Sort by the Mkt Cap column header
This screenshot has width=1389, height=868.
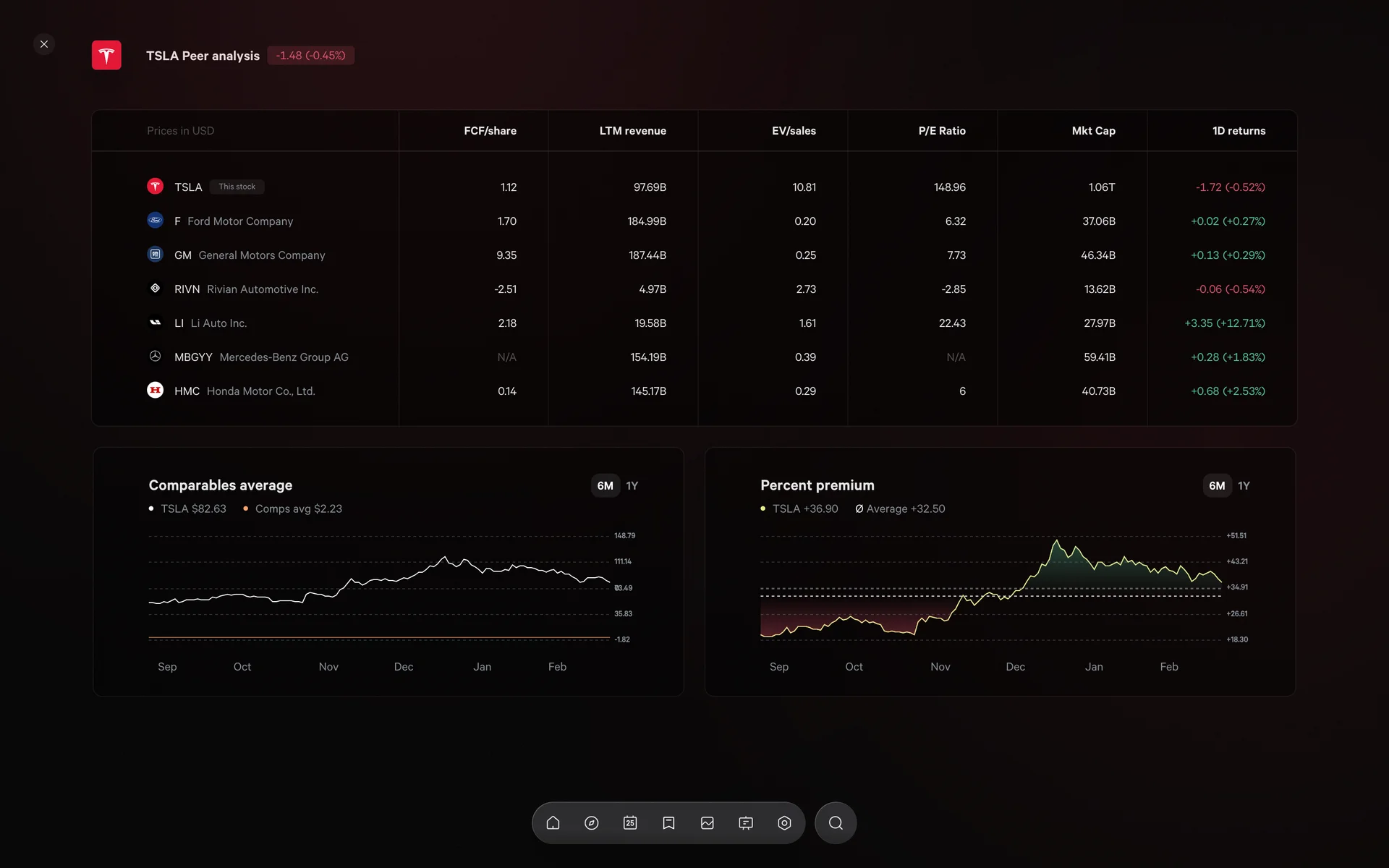[1093, 131]
